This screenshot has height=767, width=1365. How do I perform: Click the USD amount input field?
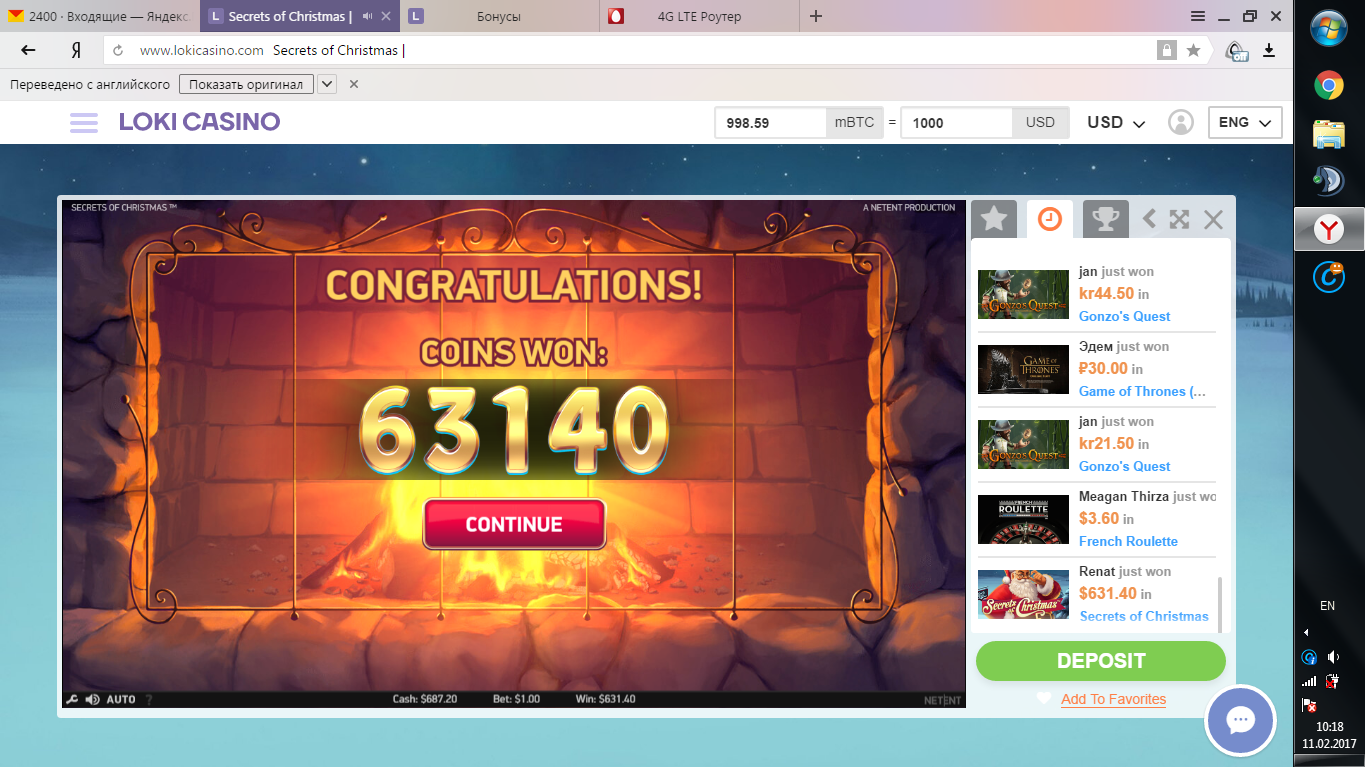957,122
